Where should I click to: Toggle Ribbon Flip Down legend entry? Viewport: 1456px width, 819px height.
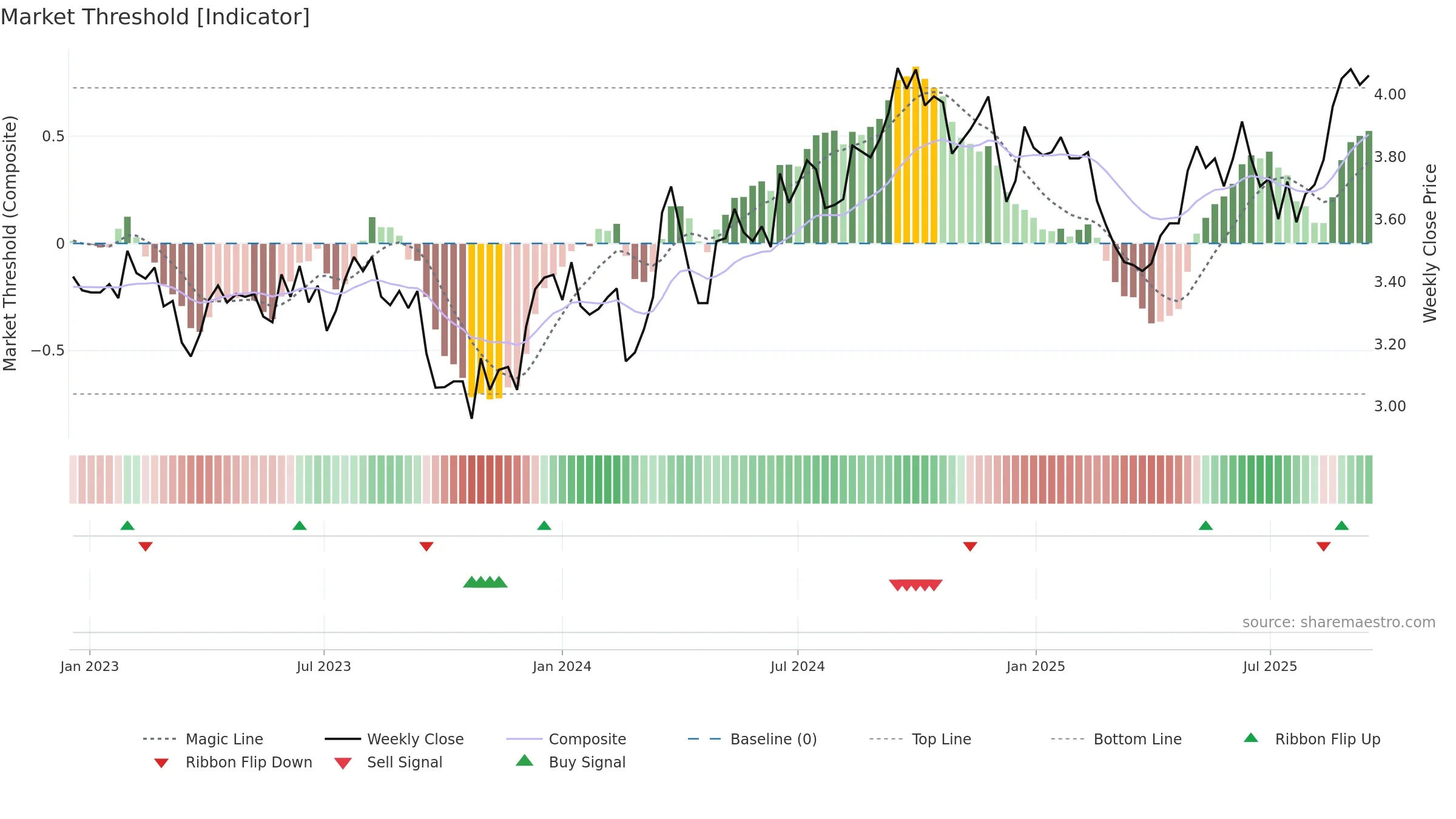tap(232, 762)
